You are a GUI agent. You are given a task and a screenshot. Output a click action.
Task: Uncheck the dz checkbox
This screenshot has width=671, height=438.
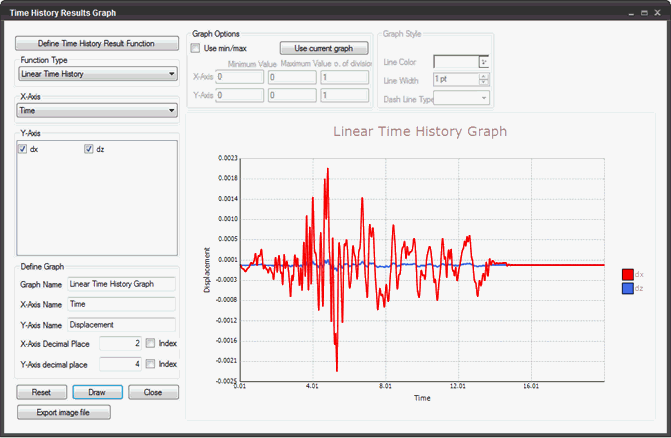[x=89, y=149]
